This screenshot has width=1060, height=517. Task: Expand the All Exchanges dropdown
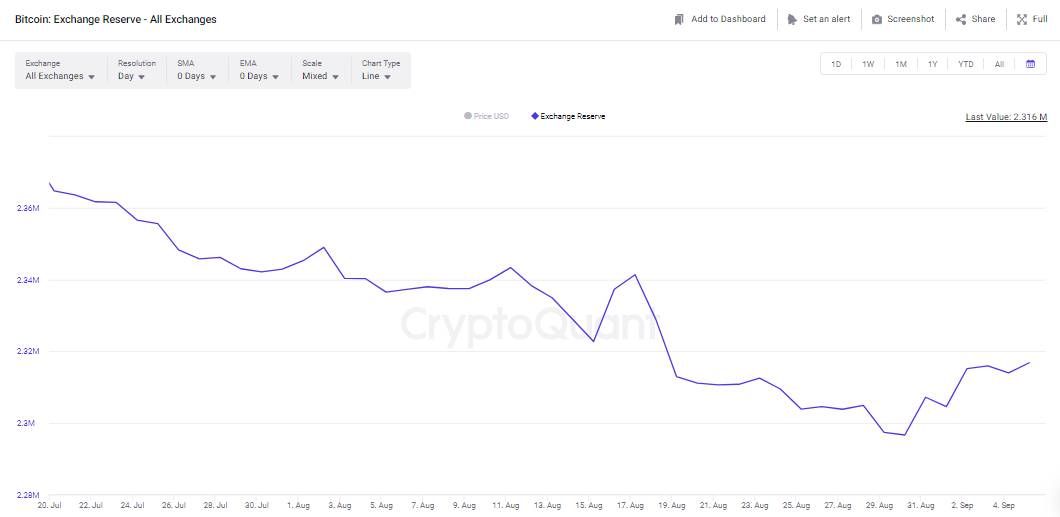tap(60, 76)
